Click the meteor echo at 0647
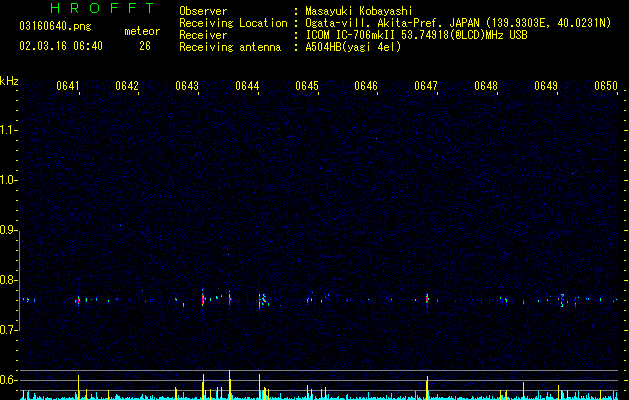The height and width of the screenshot is (400, 629). pyautogui.click(x=427, y=300)
